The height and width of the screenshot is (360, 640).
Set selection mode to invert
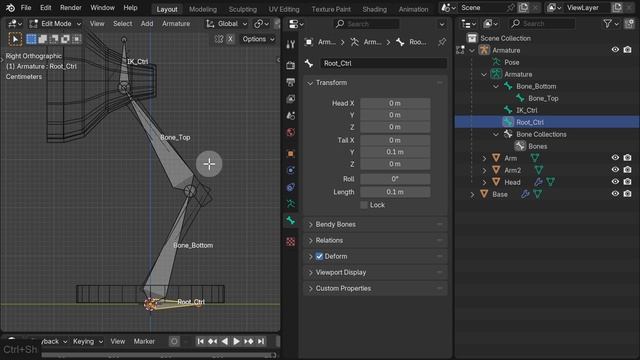[65, 39]
